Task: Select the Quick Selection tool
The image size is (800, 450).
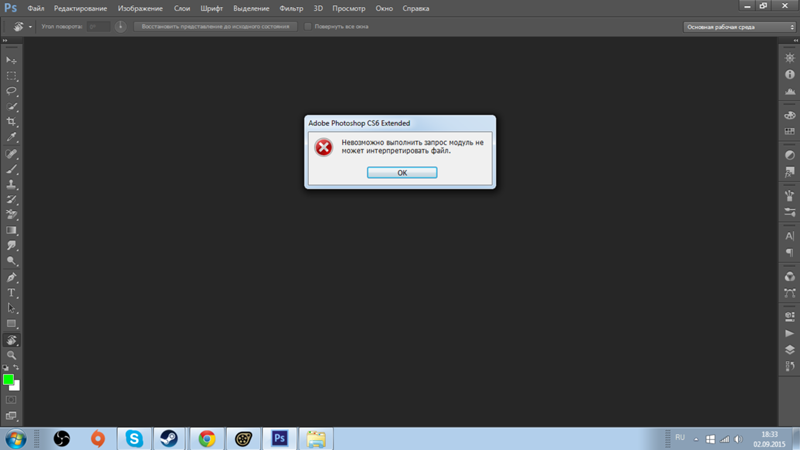Action: (11, 106)
